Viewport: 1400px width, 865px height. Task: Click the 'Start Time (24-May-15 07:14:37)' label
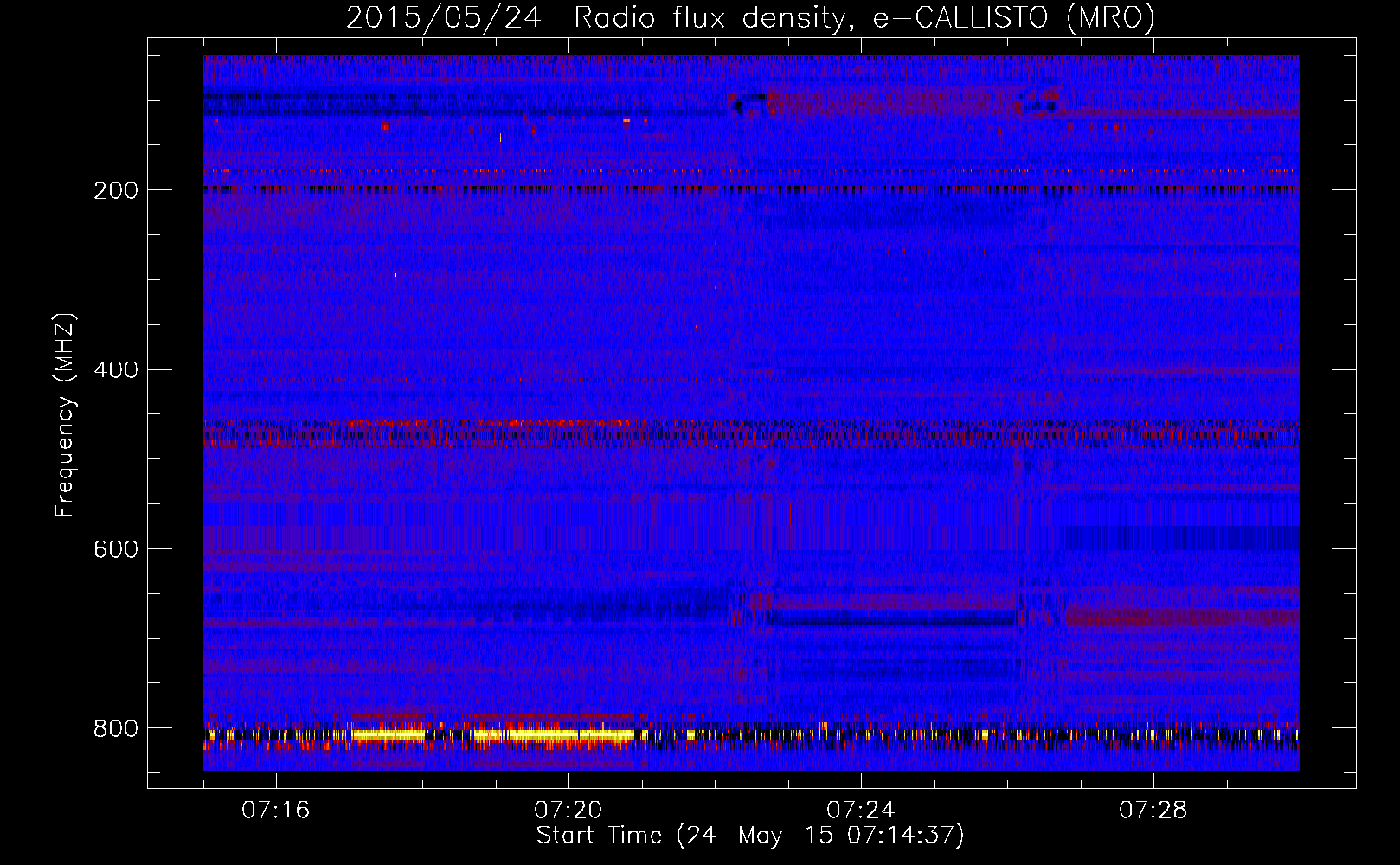point(750,836)
